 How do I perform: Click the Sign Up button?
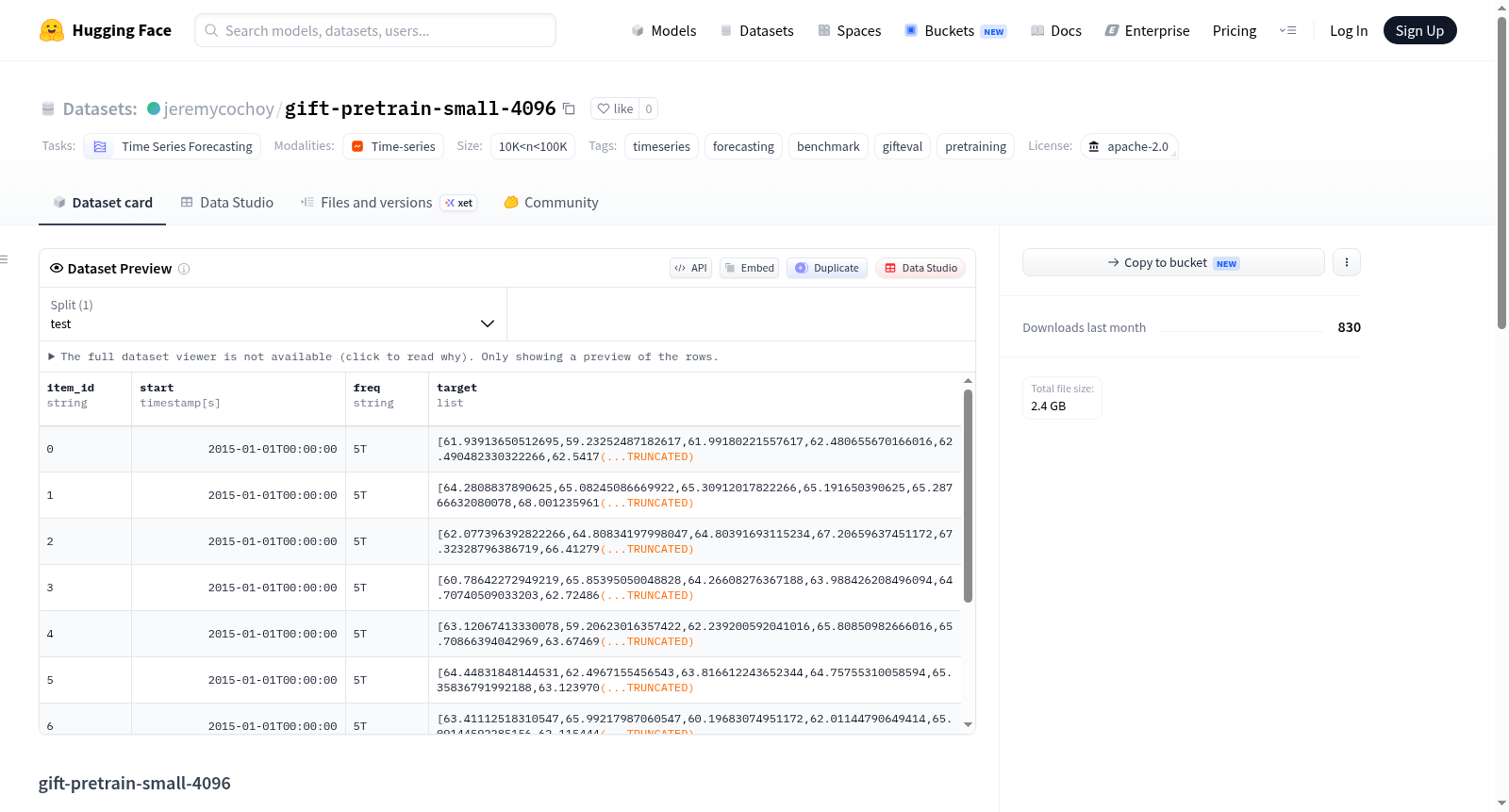click(x=1420, y=30)
